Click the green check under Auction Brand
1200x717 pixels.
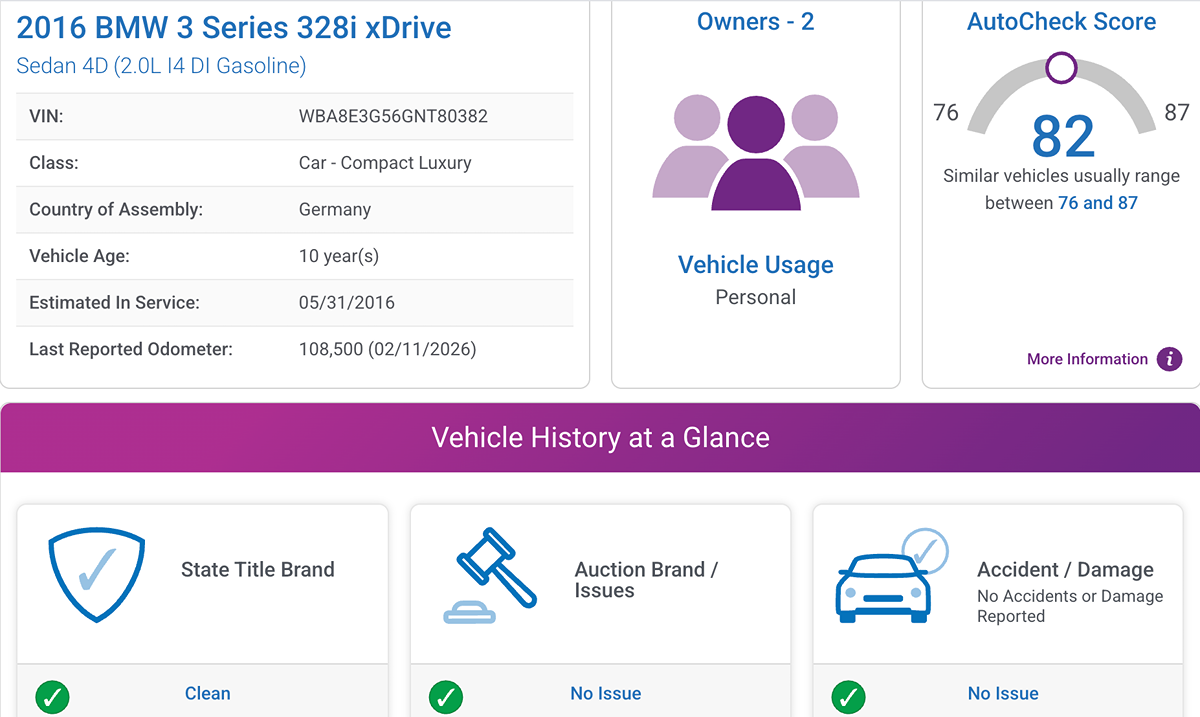[x=446, y=696]
